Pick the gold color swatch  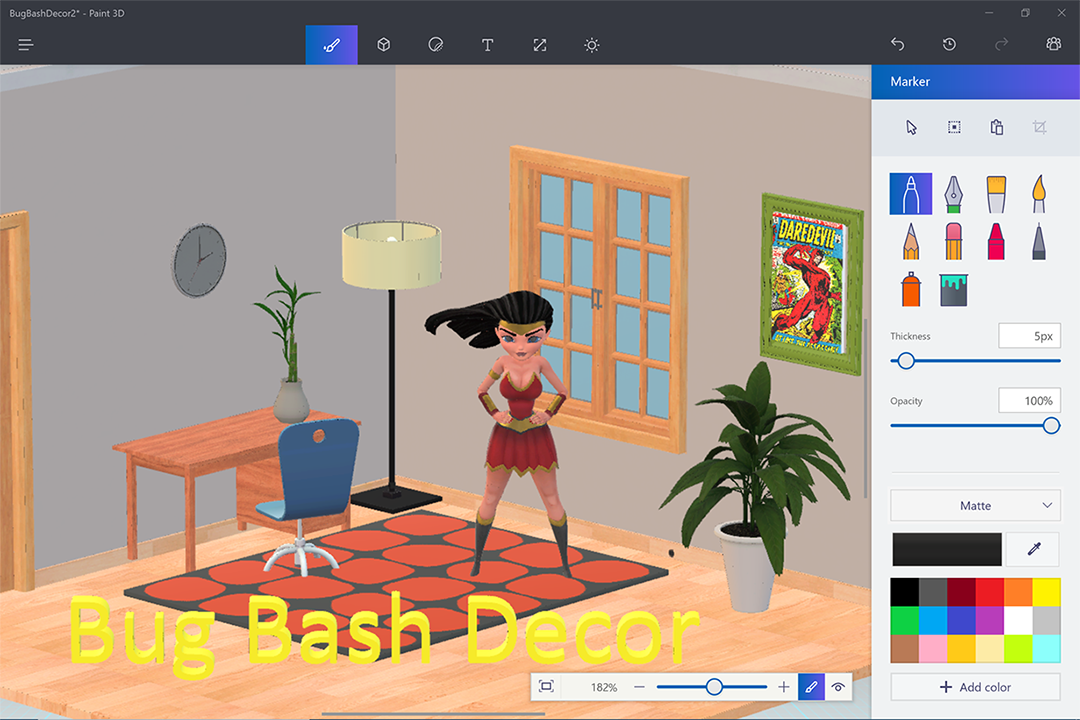click(961, 648)
